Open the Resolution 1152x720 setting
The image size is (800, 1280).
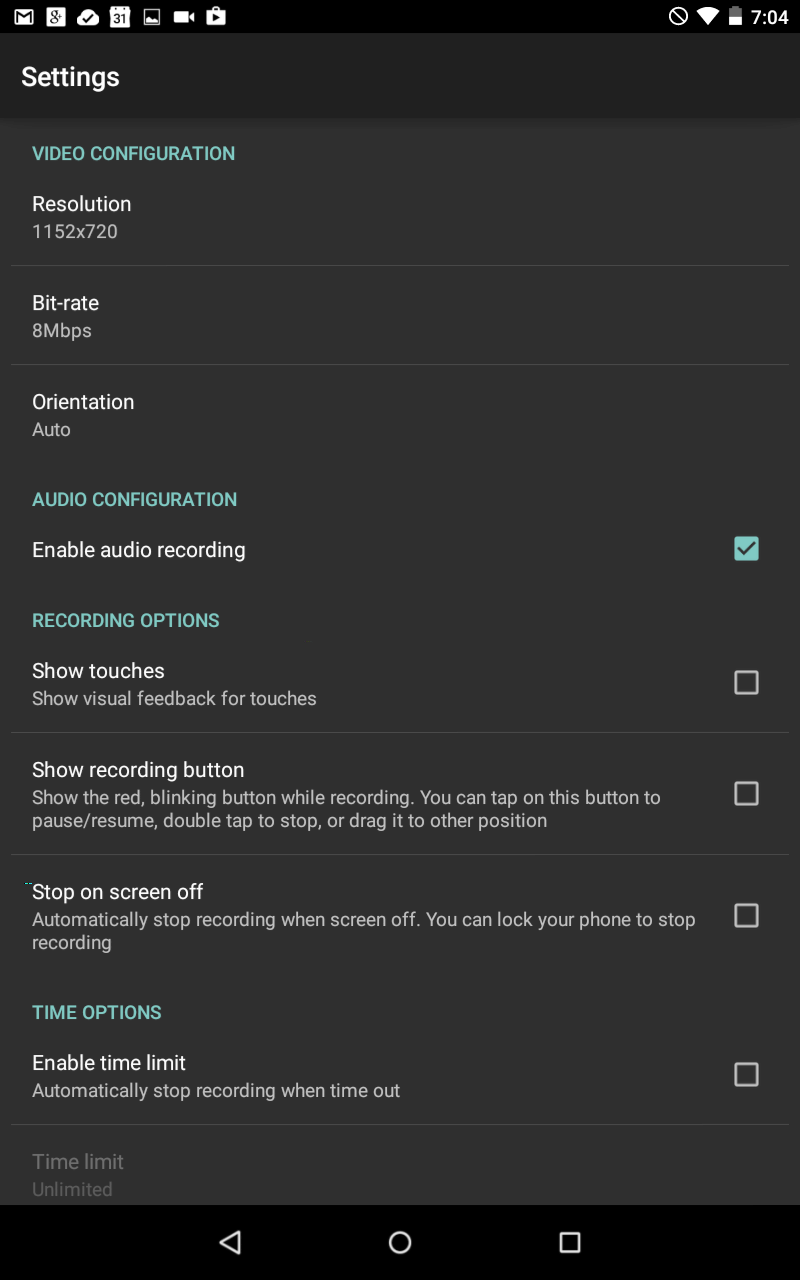[400, 216]
